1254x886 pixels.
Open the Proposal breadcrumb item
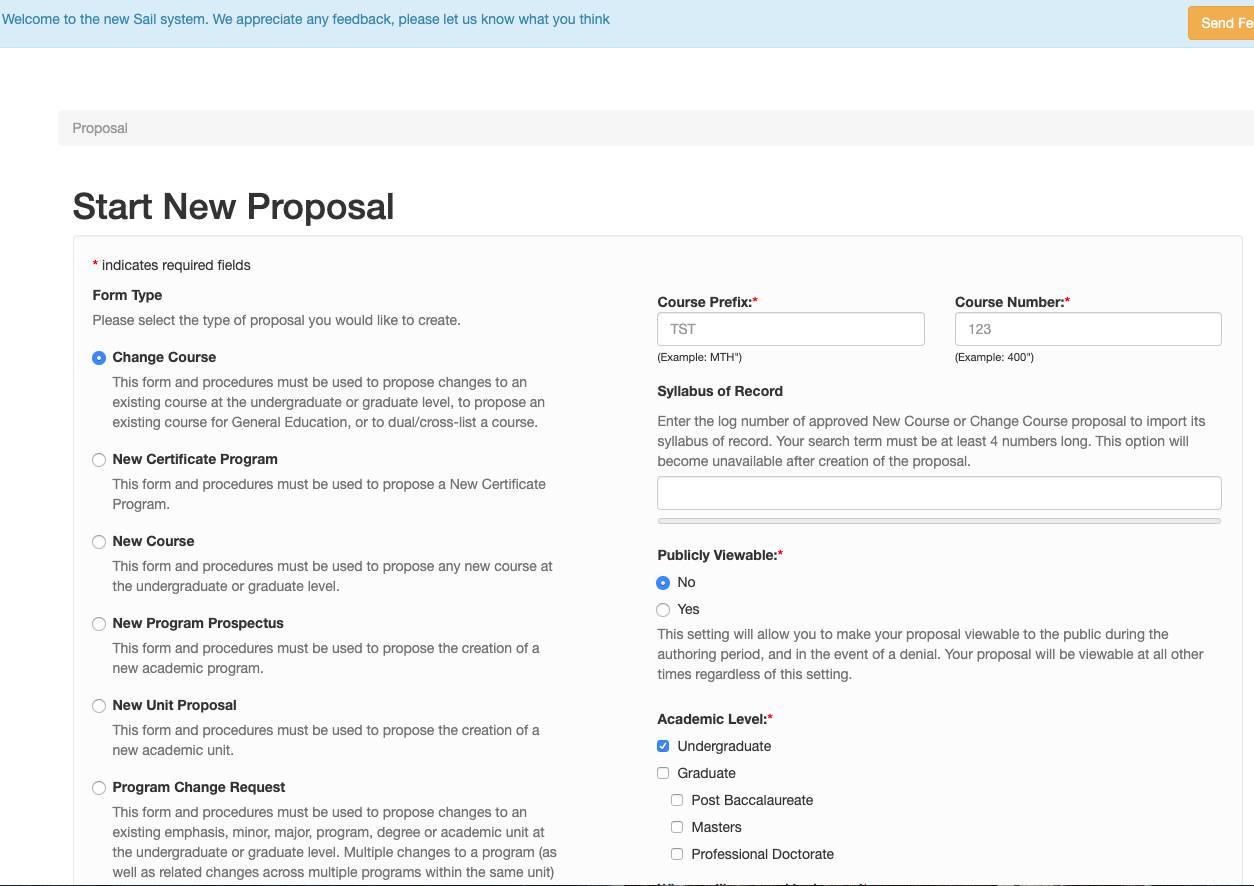pyautogui.click(x=100, y=128)
